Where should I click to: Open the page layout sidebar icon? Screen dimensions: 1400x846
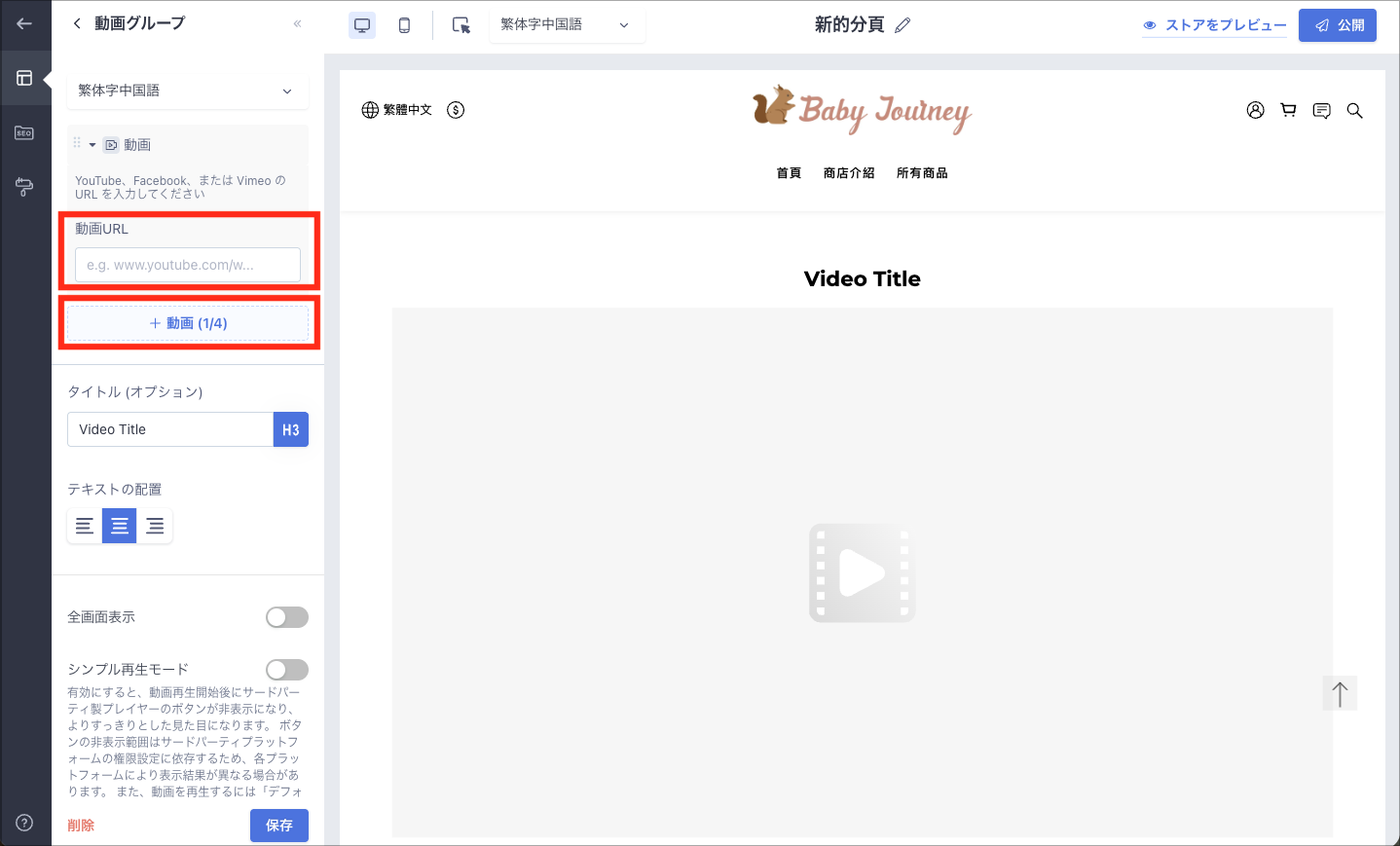tap(24, 78)
